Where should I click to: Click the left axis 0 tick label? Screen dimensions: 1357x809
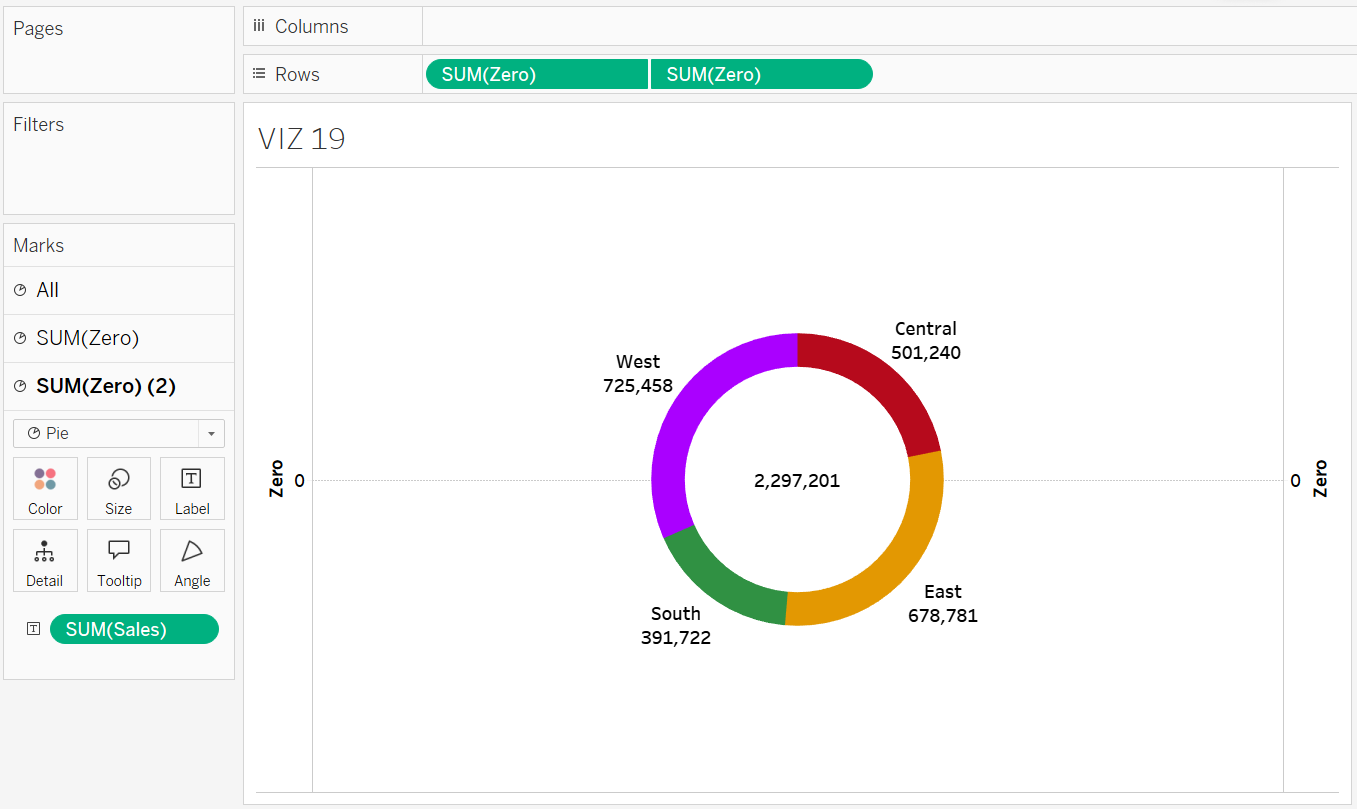pos(299,481)
